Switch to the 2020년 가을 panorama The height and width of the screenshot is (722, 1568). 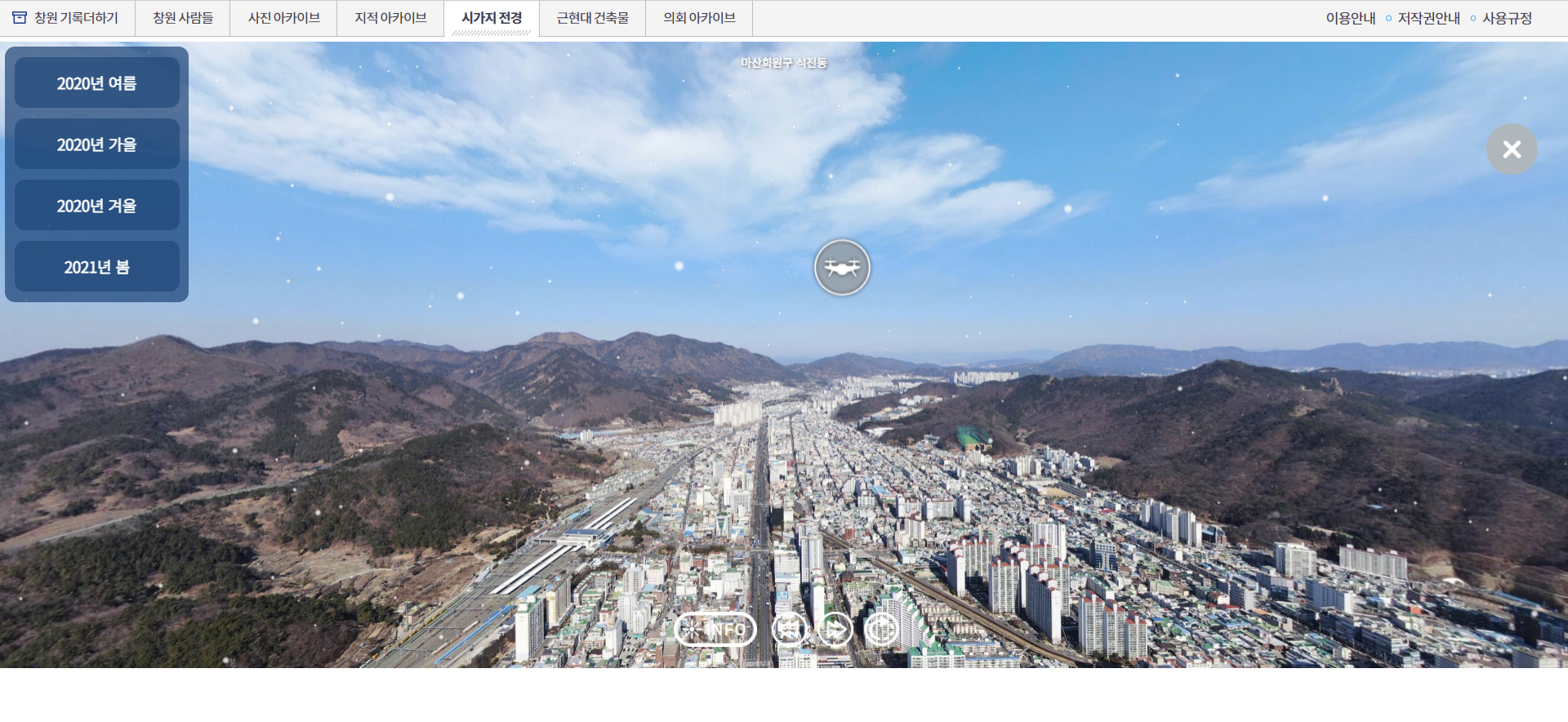click(x=96, y=145)
